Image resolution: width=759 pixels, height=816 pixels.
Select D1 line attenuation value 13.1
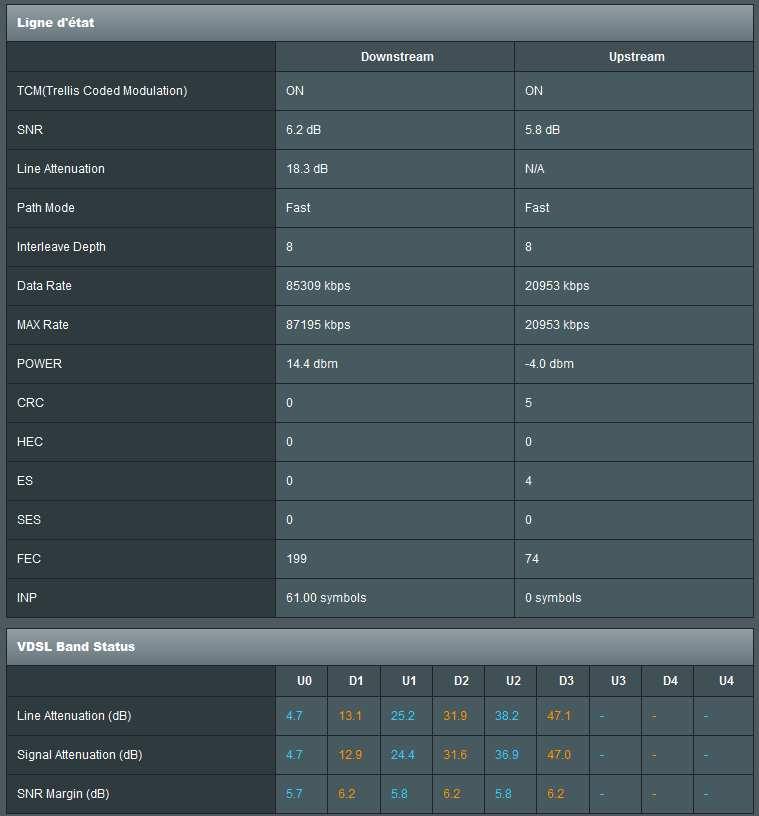coord(350,716)
